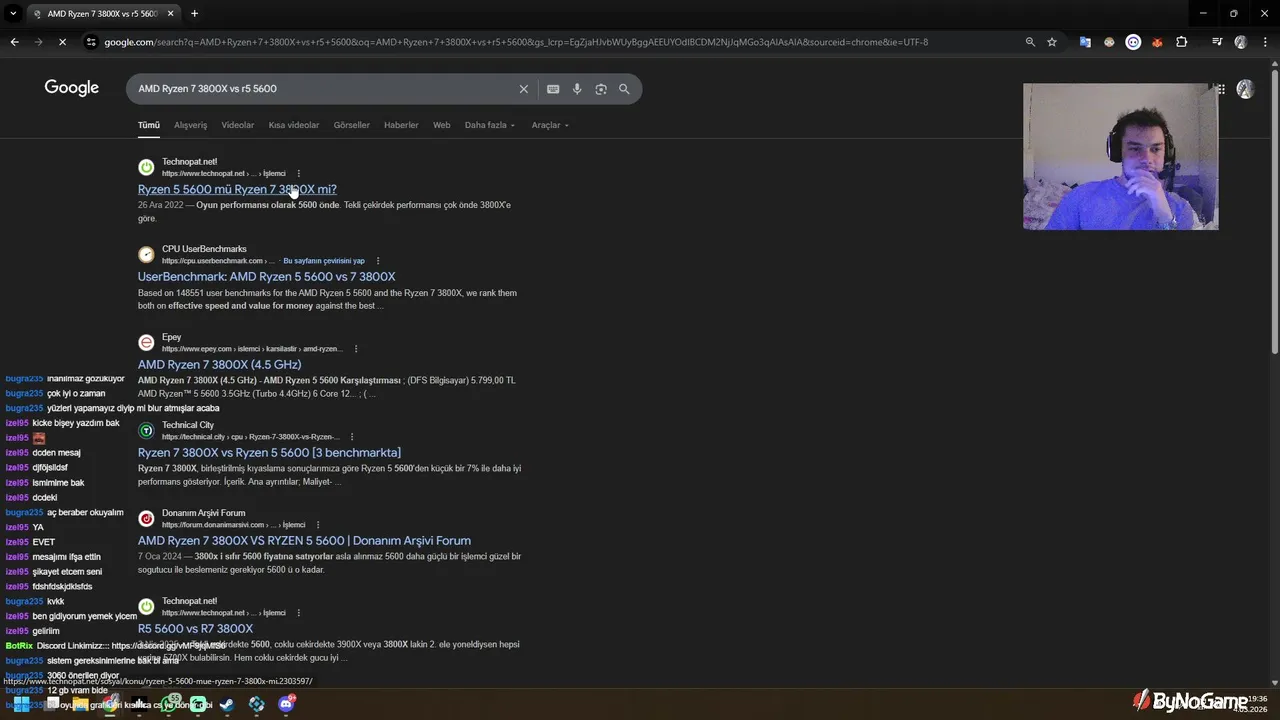Viewport: 1280px width, 720px height.
Task: Open the media control icon in Chrome toolbar
Action: (x=1217, y=42)
